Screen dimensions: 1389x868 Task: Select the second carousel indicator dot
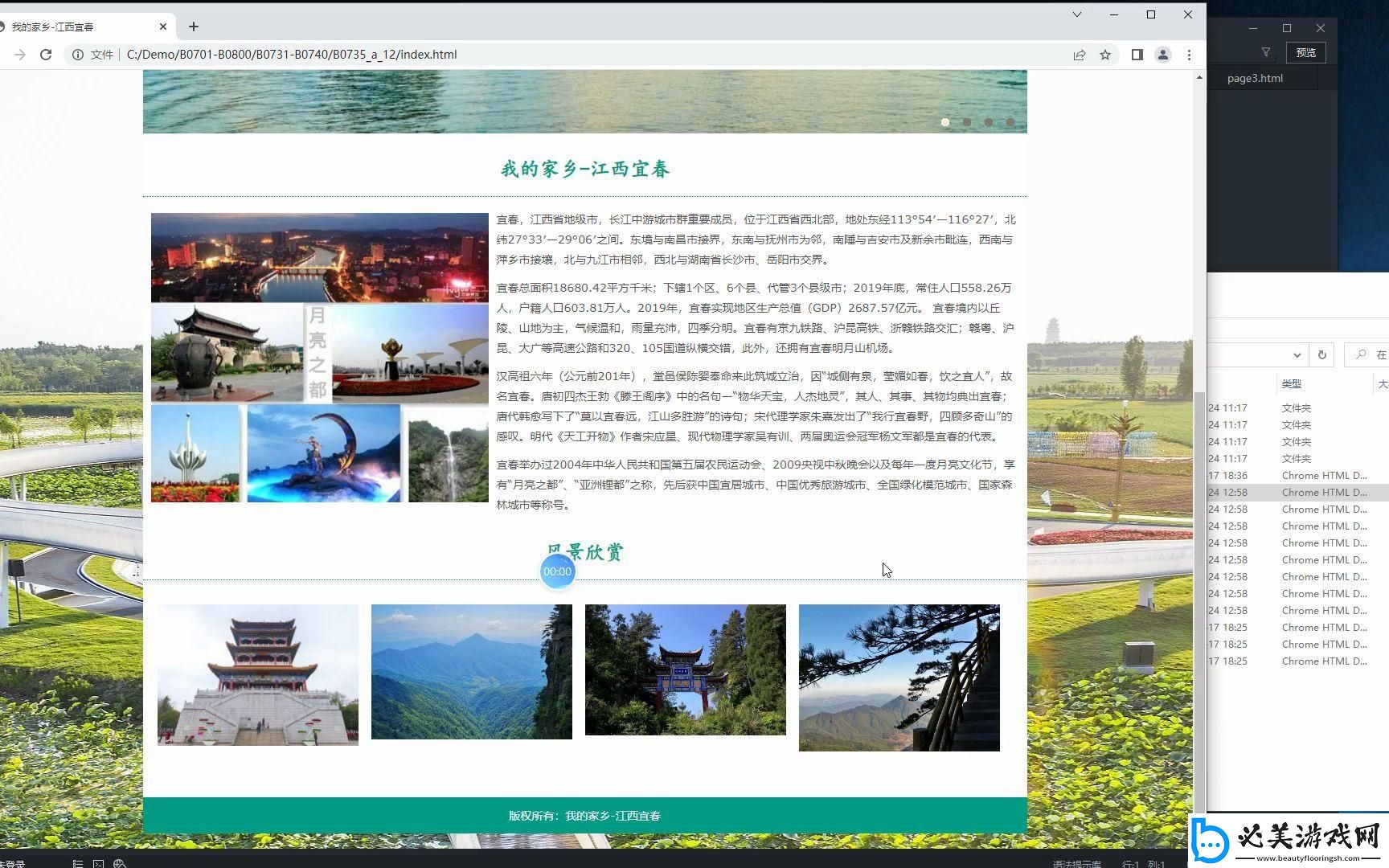point(967,122)
